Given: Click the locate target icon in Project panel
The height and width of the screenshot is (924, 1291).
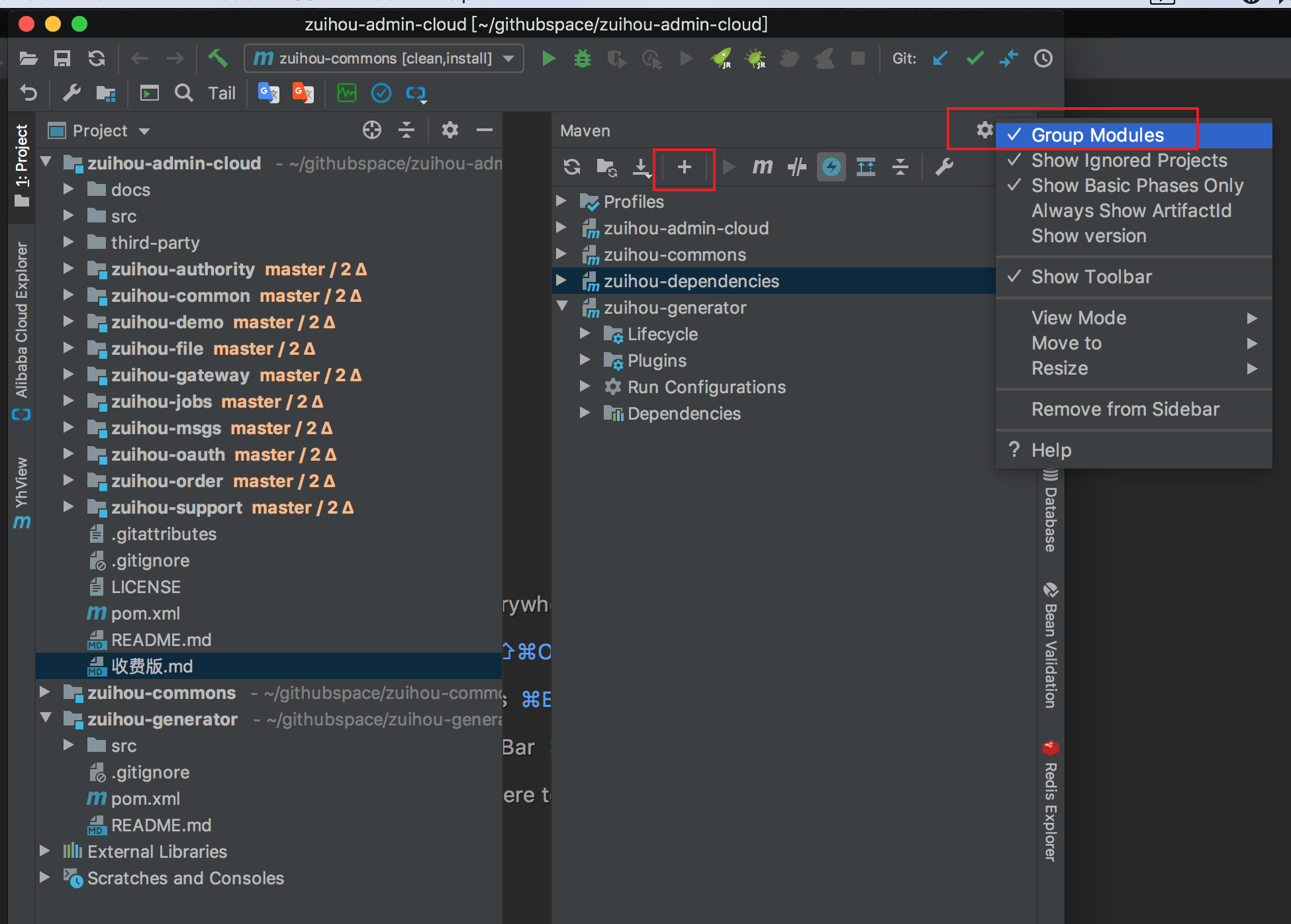Looking at the screenshot, I should click(x=372, y=130).
